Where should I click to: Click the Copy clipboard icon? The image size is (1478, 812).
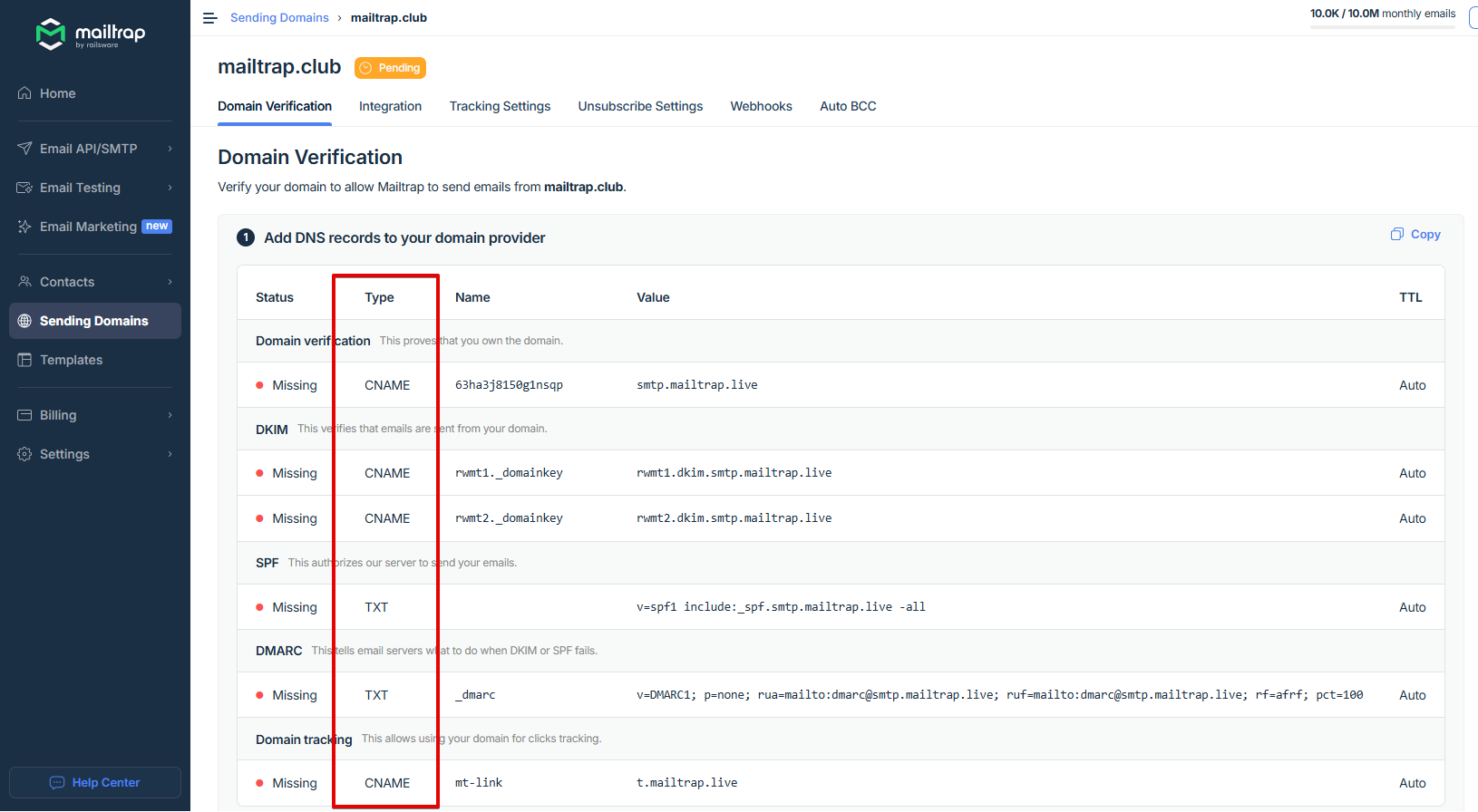pos(1397,234)
